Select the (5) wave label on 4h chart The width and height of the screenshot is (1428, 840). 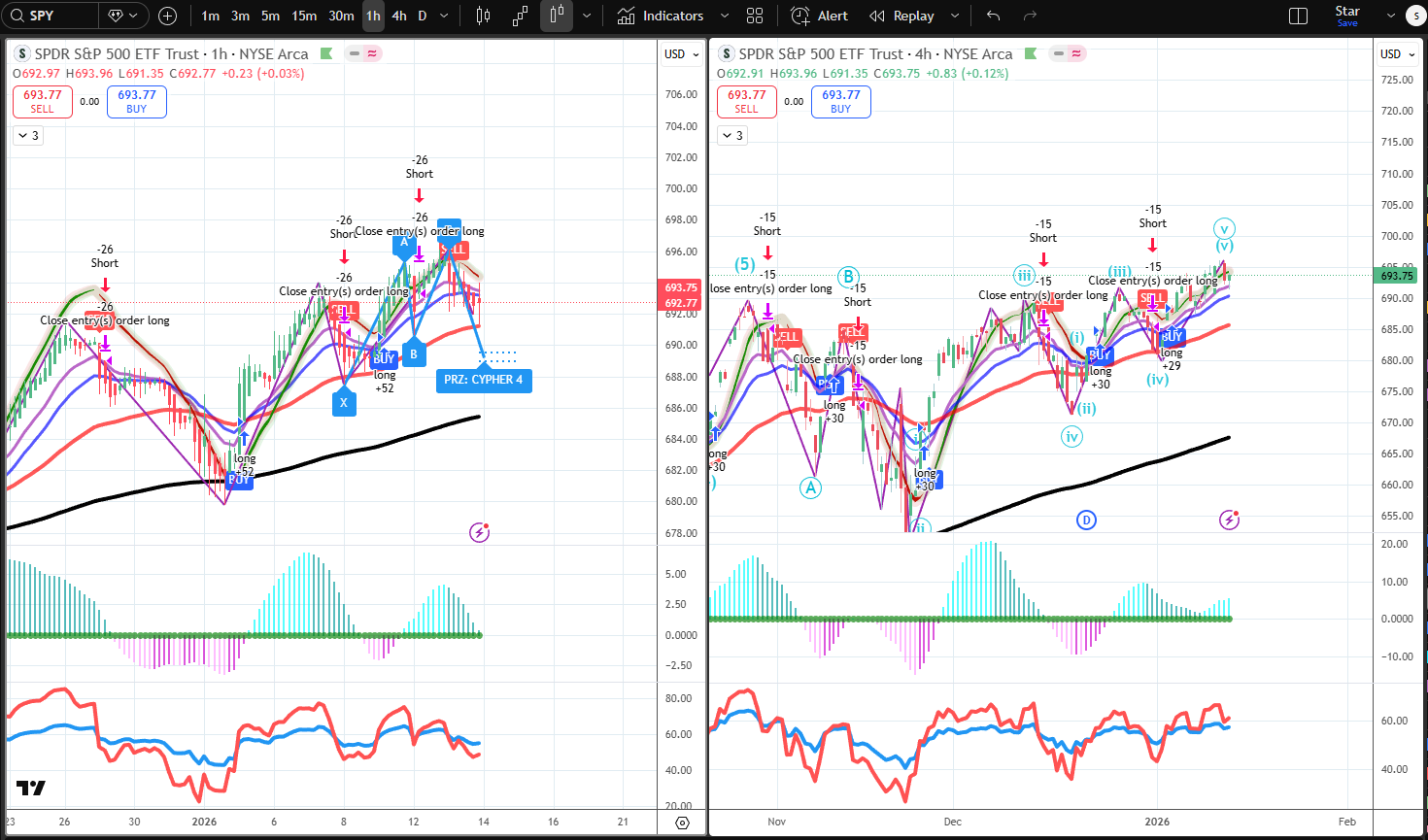click(745, 264)
